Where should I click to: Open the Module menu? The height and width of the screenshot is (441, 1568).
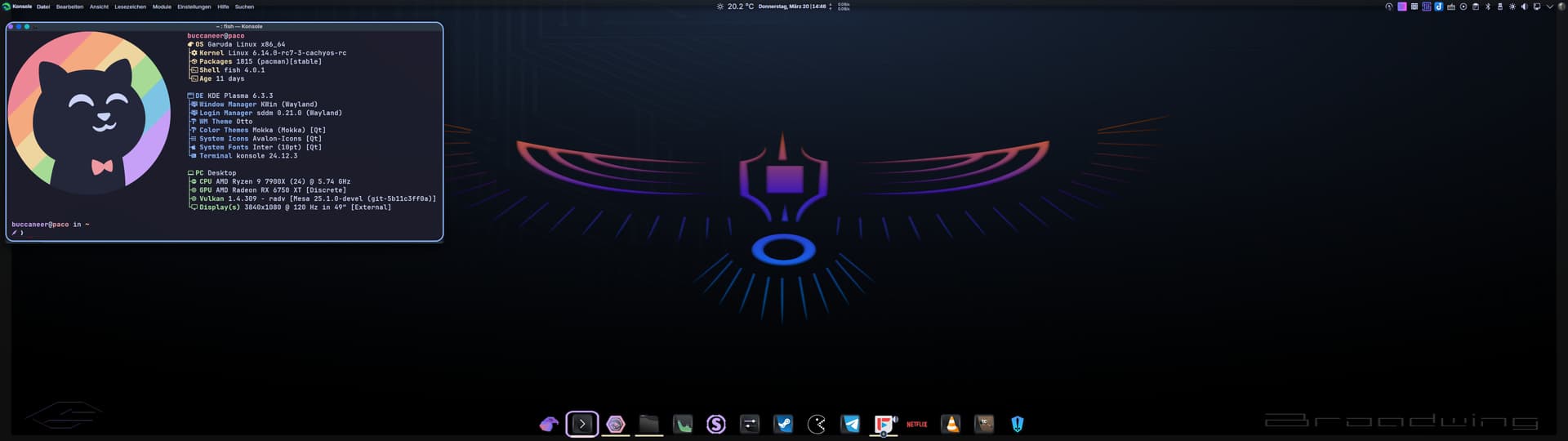[162, 7]
